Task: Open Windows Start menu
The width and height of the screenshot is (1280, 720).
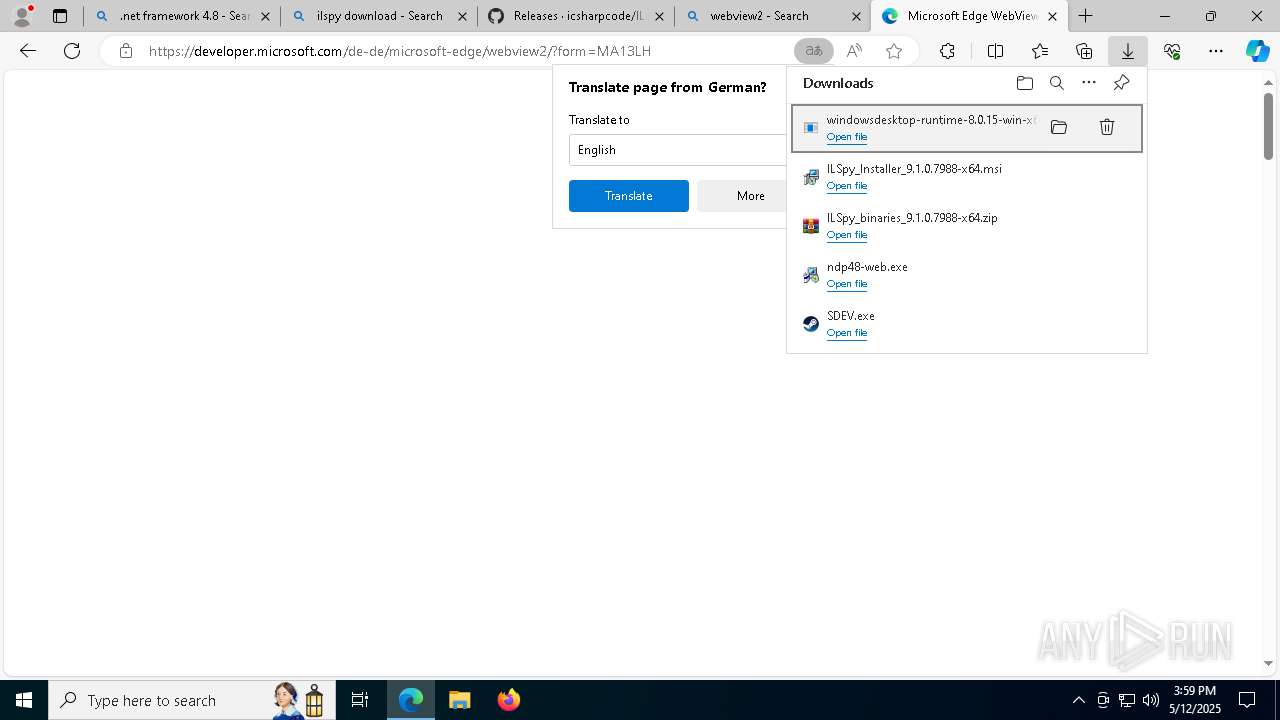Action: click(x=24, y=700)
